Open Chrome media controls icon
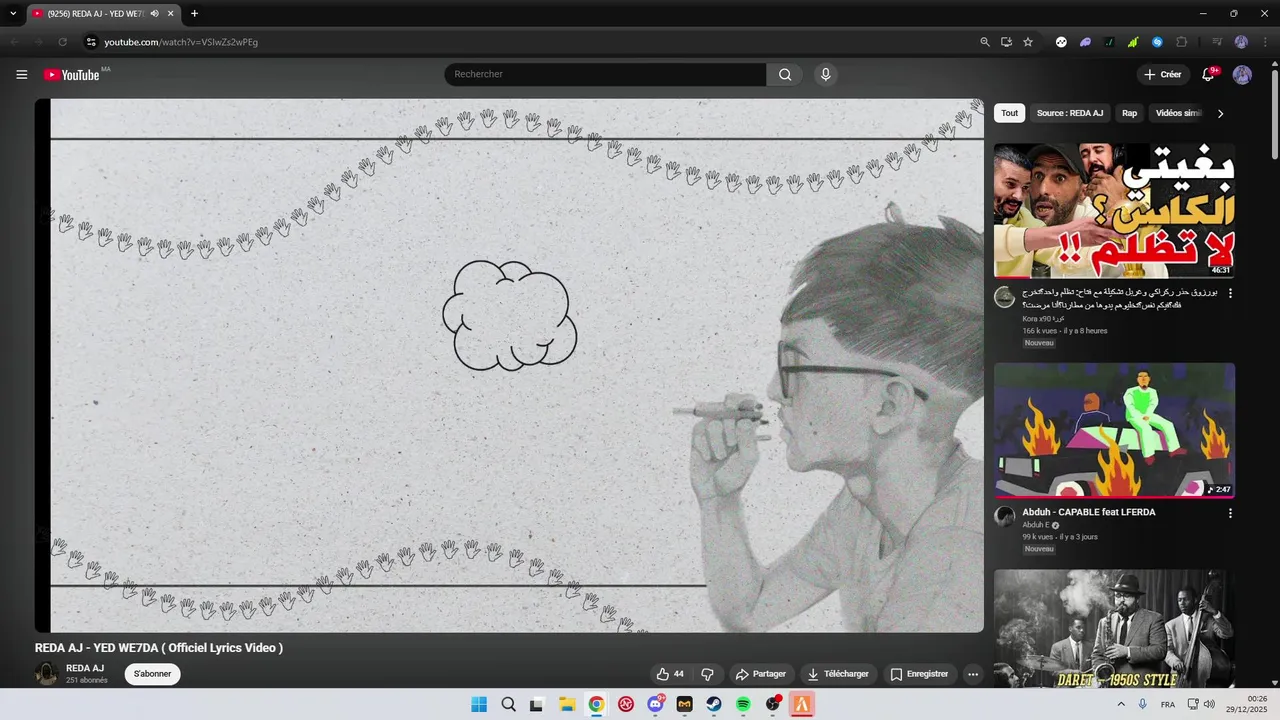The image size is (1280, 720). tap(1217, 42)
